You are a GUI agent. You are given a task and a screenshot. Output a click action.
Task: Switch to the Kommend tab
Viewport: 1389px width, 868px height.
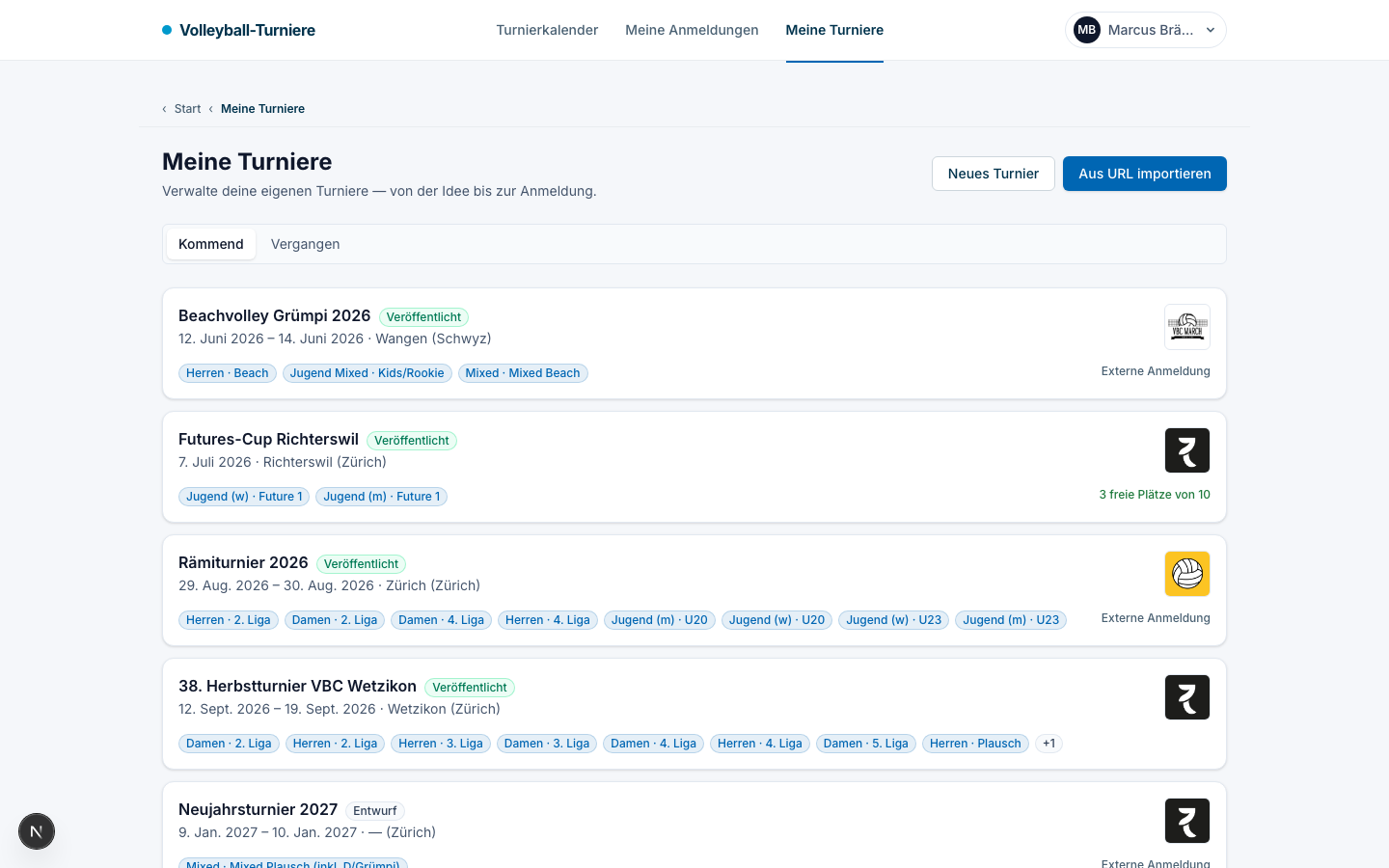pyautogui.click(x=211, y=244)
